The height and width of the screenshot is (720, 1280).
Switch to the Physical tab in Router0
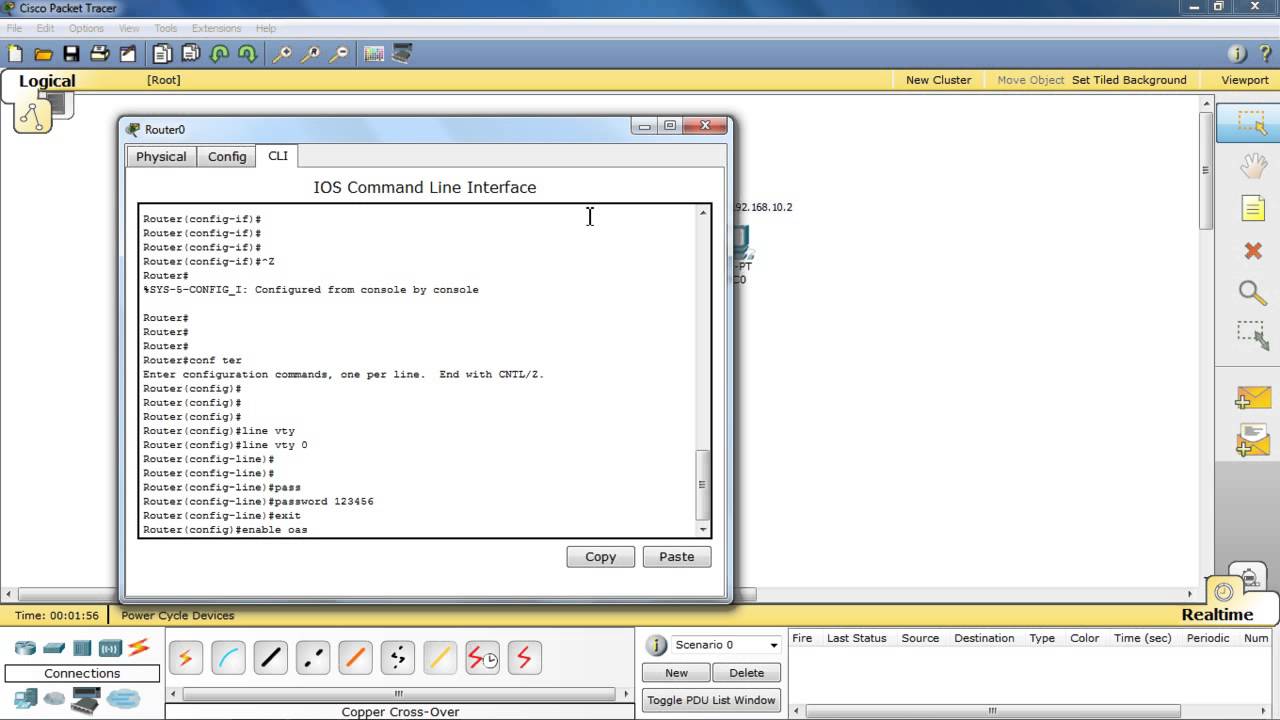pos(161,157)
